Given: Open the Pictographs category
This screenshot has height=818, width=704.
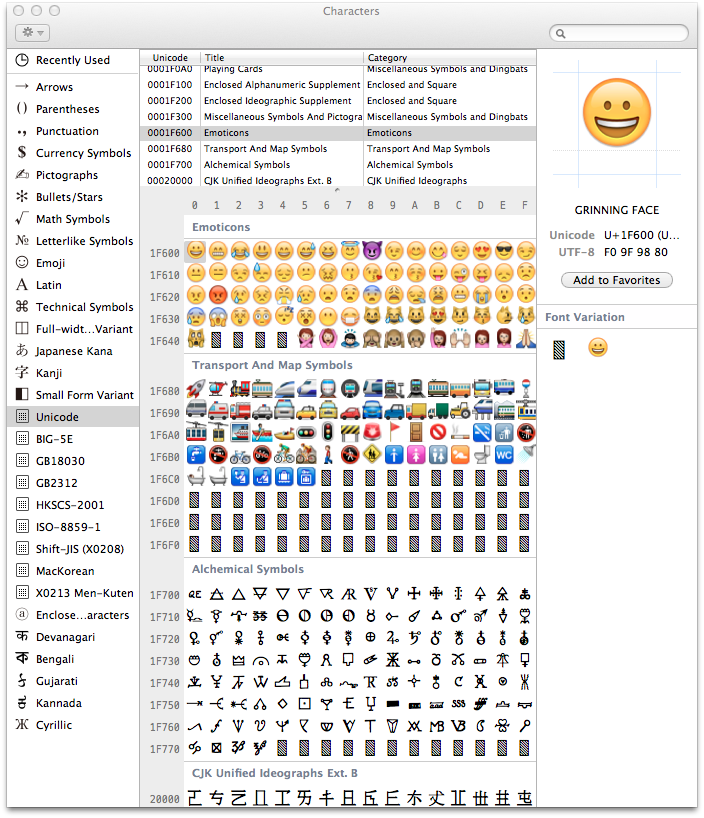Looking at the screenshot, I should tap(73, 175).
